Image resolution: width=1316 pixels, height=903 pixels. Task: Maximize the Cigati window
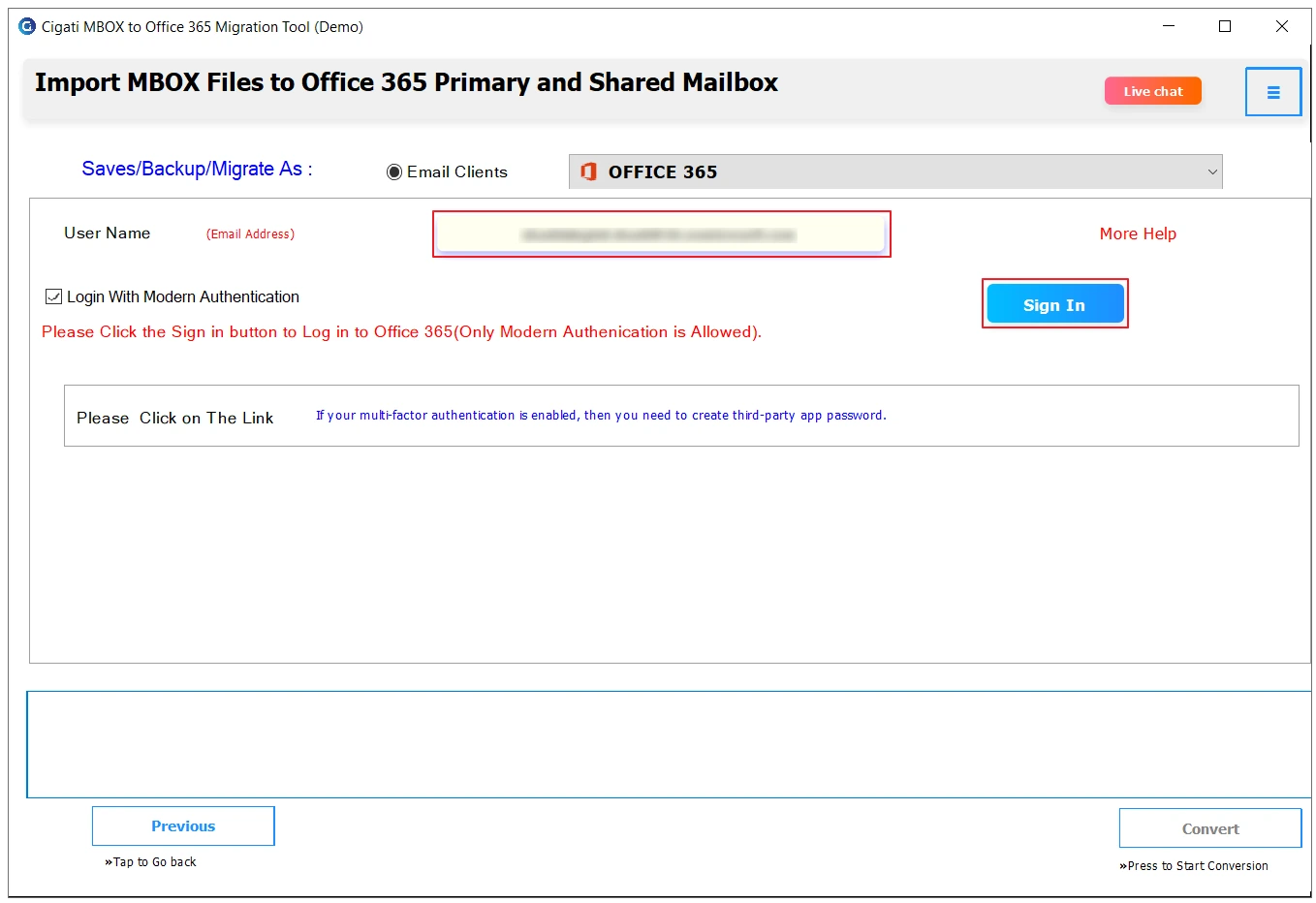pyautogui.click(x=1225, y=26)
